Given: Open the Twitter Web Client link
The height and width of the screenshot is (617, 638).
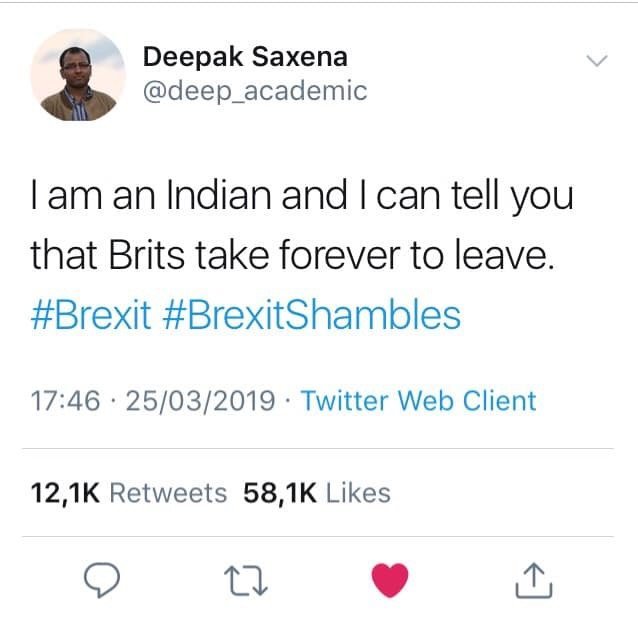Looking at the screenshot, I should 418,401.
